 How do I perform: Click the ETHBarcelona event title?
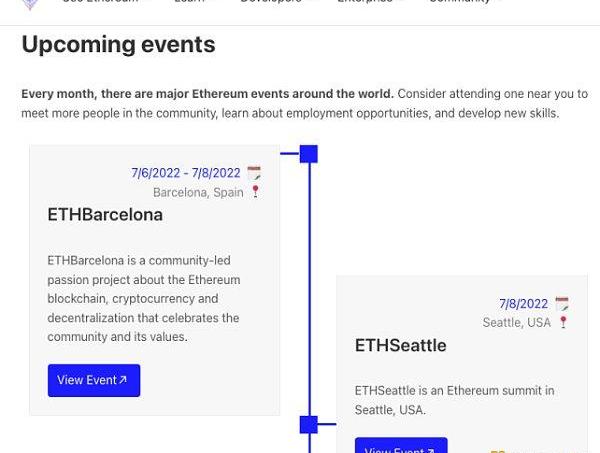click(x=105, y=215)
